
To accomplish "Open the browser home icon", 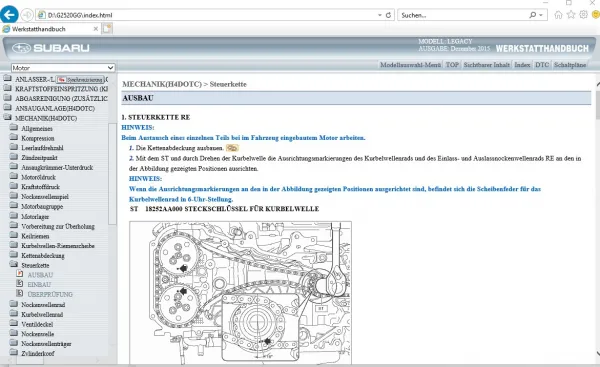I will coord(558,15).
